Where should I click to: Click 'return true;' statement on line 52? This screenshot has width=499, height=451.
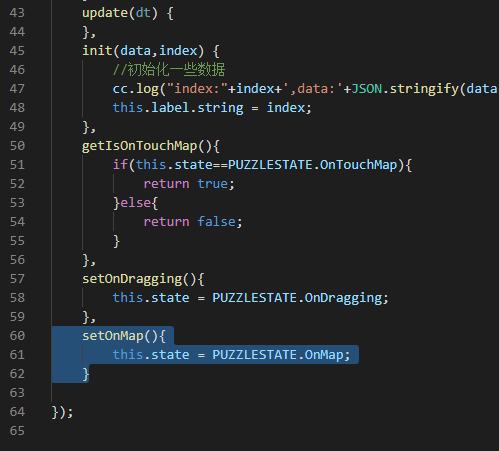coord(189,184)
